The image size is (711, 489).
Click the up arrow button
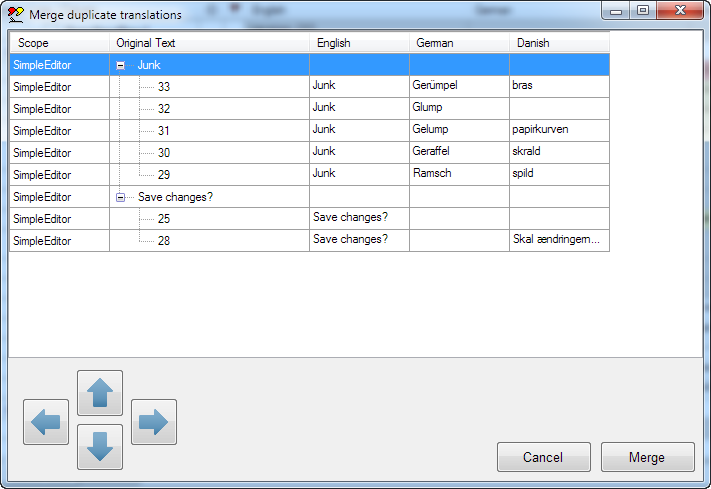point(100,393)
